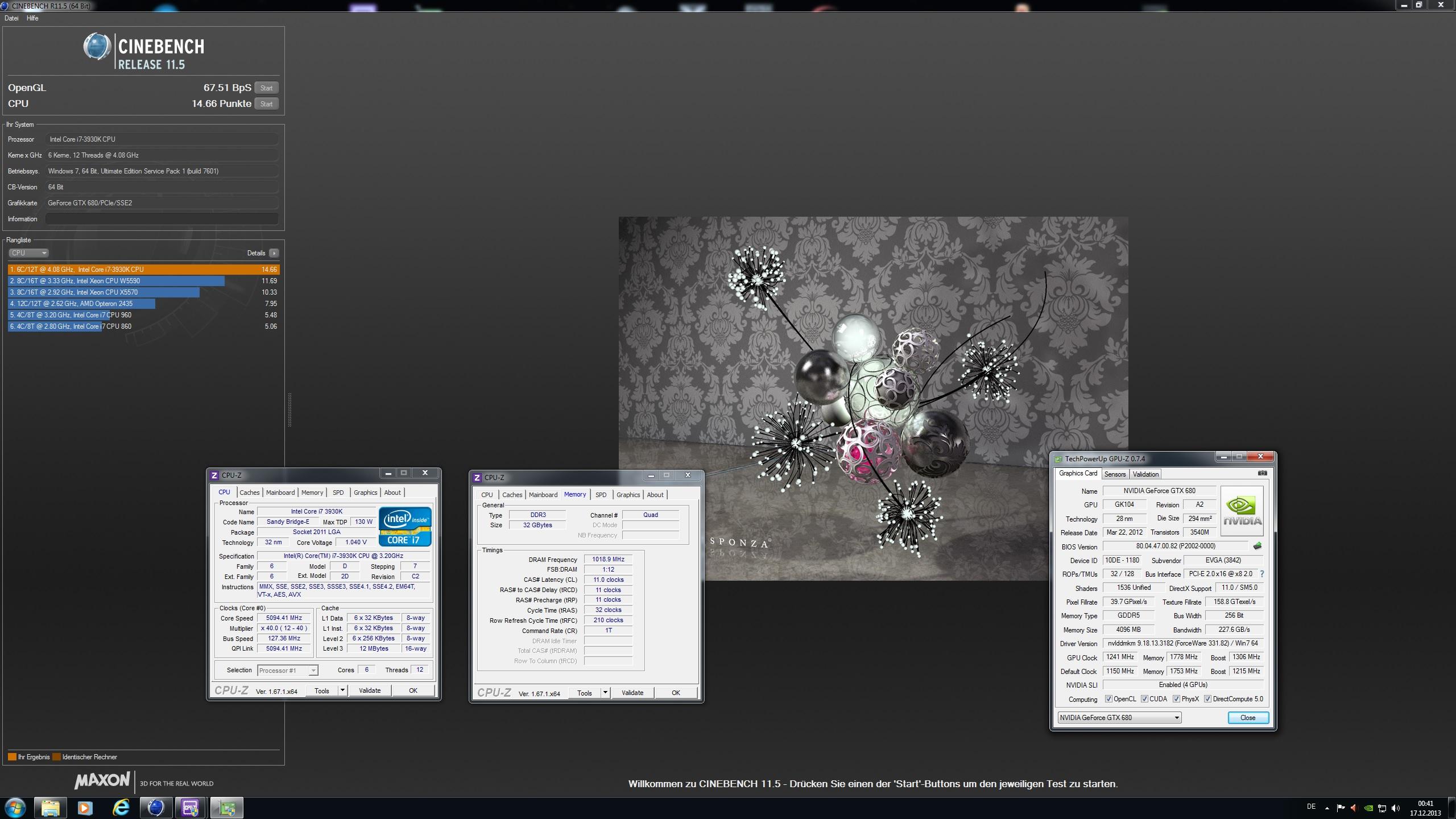Image resolution: width=1456 pixels, height=819 pixels.
Task: Open the GPU selection dropdown in GPU-Z
Action: 1119,718
